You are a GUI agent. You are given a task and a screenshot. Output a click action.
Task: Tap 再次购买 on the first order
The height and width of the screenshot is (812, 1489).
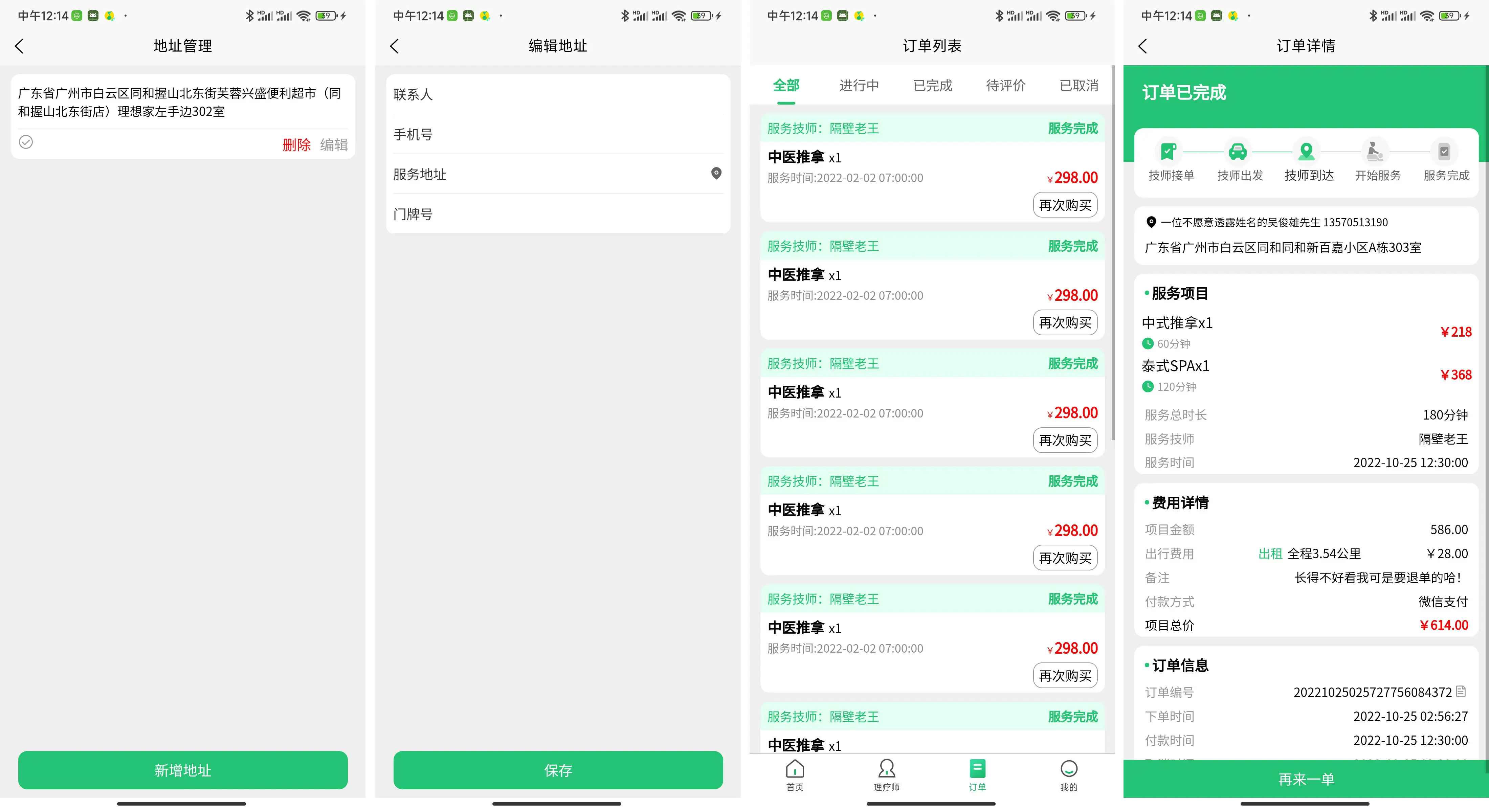point(1065,205)
